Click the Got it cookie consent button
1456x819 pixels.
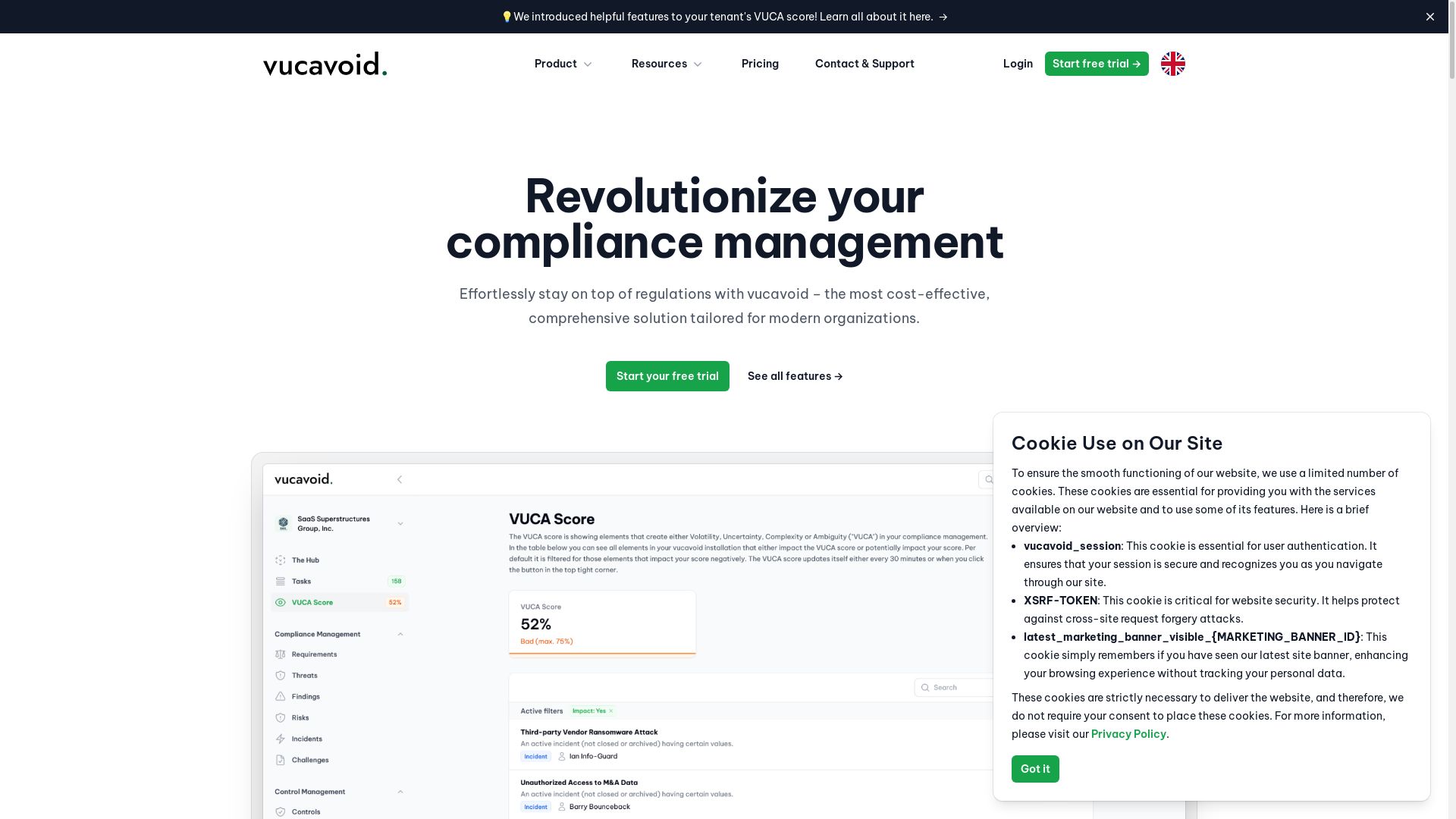click(x=1035, y=769)
